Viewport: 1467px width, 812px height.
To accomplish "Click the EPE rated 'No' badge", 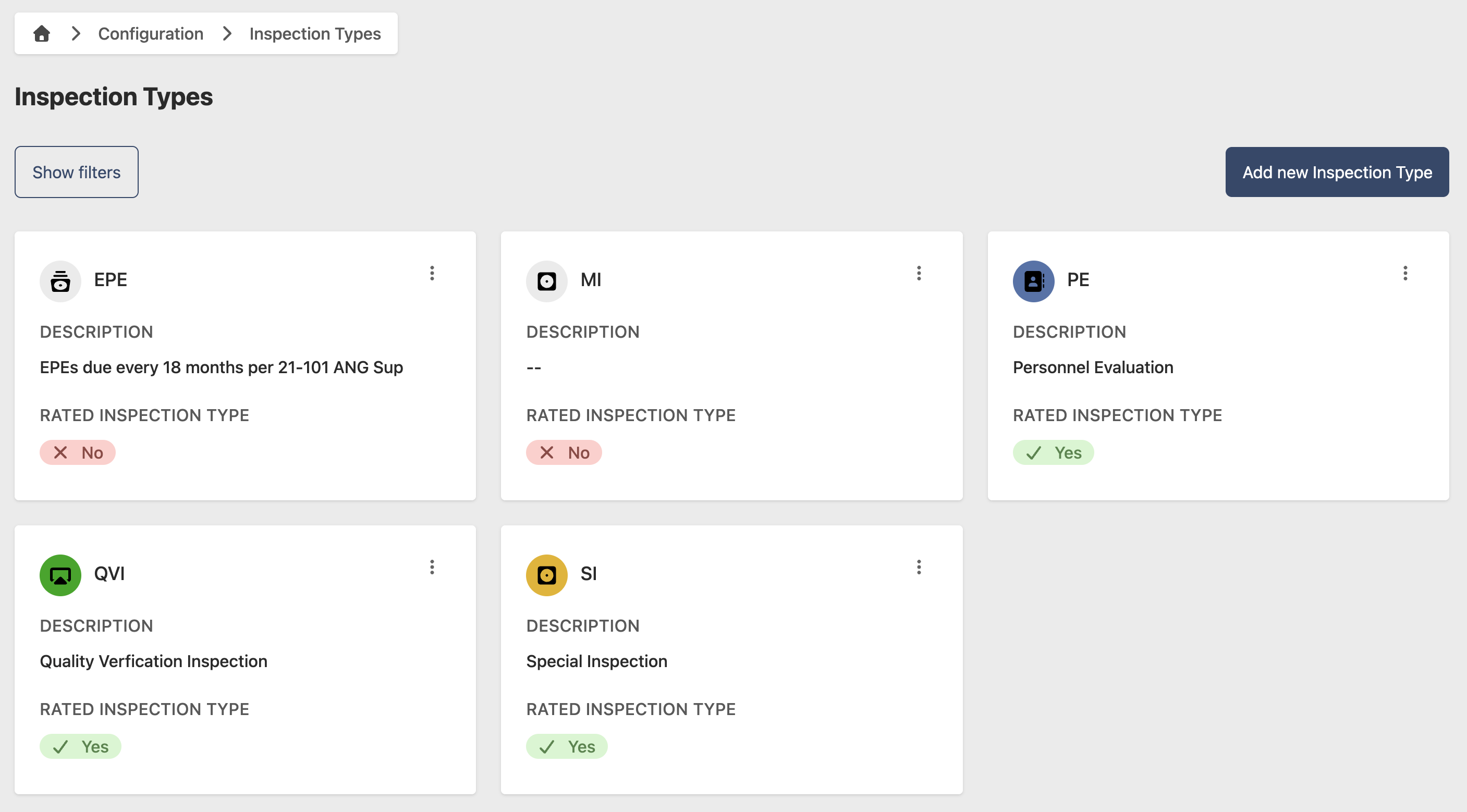I will point(78,453).
